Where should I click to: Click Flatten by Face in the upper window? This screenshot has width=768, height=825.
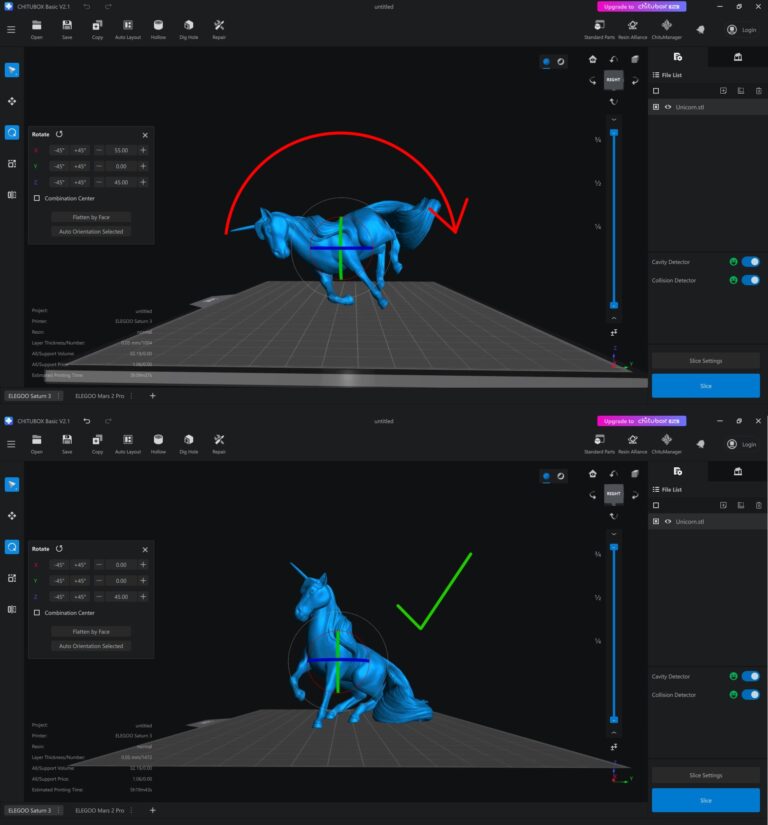pyautogui.click(x=91, y=216)
